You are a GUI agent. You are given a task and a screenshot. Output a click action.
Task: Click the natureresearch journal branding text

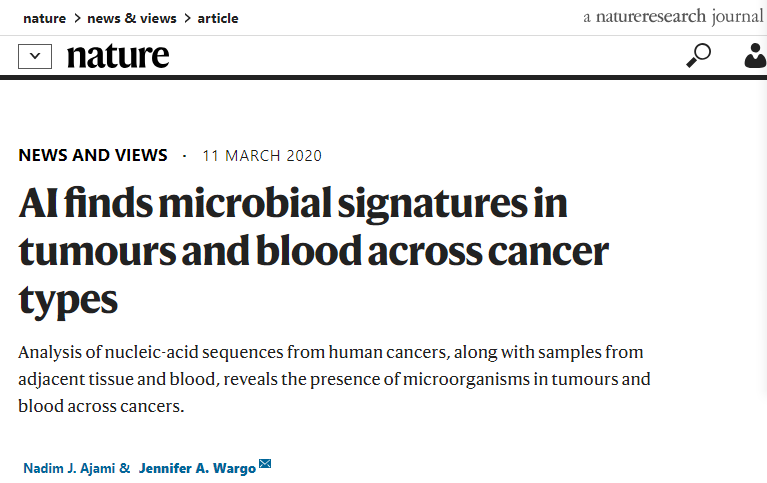pos(673,17)
